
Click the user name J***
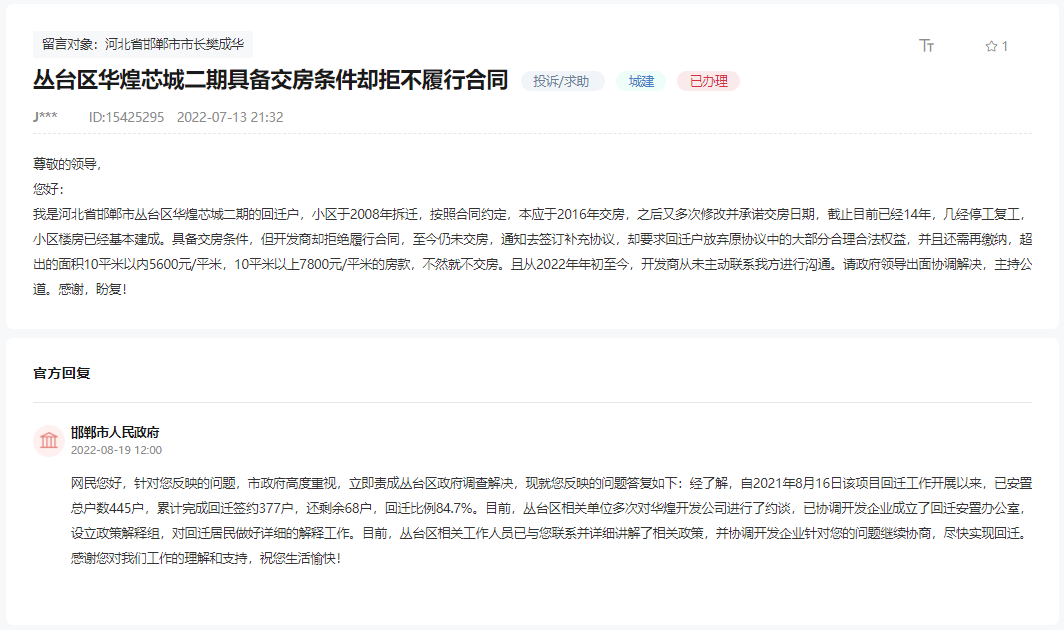click(45, 117)
